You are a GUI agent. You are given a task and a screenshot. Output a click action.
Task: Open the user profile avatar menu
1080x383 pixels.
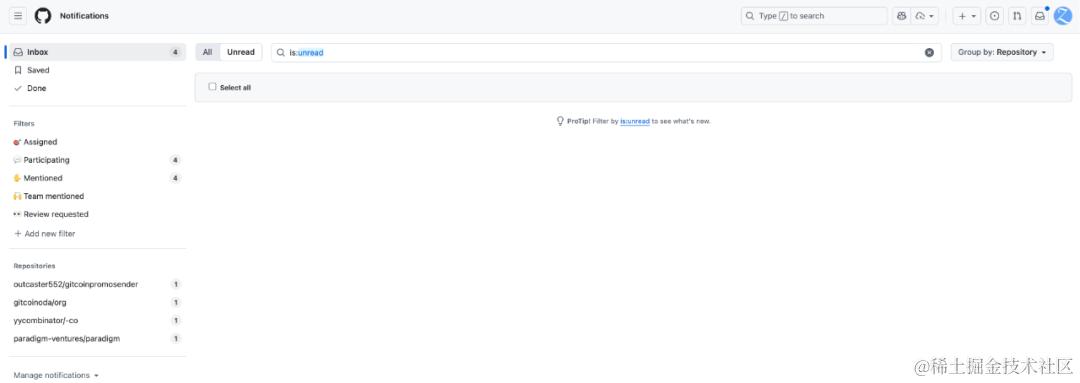pyautogui.click(x=1063, y=16)
